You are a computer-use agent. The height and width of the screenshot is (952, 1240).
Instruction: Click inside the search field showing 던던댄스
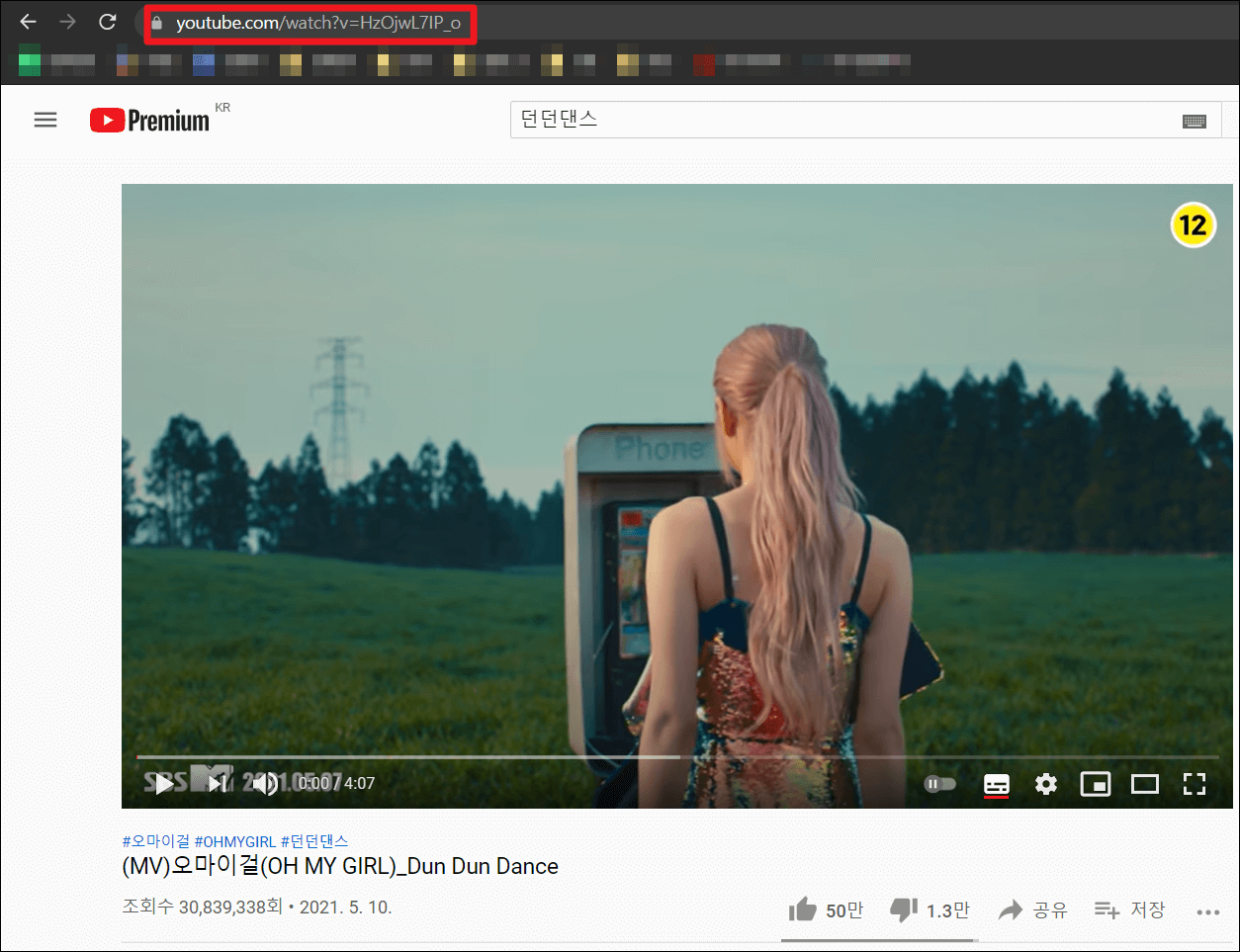tap(692, 119)
